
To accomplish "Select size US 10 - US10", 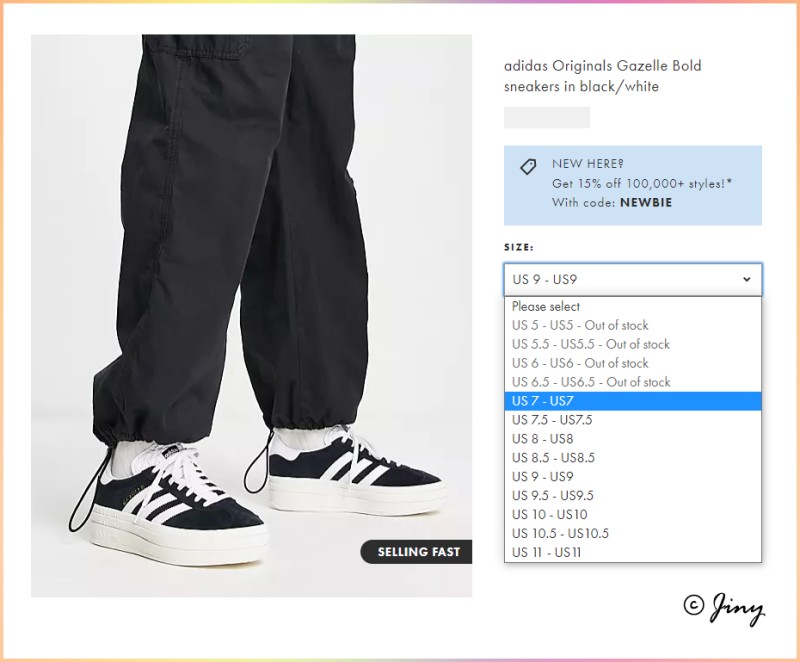I will 633,514.
